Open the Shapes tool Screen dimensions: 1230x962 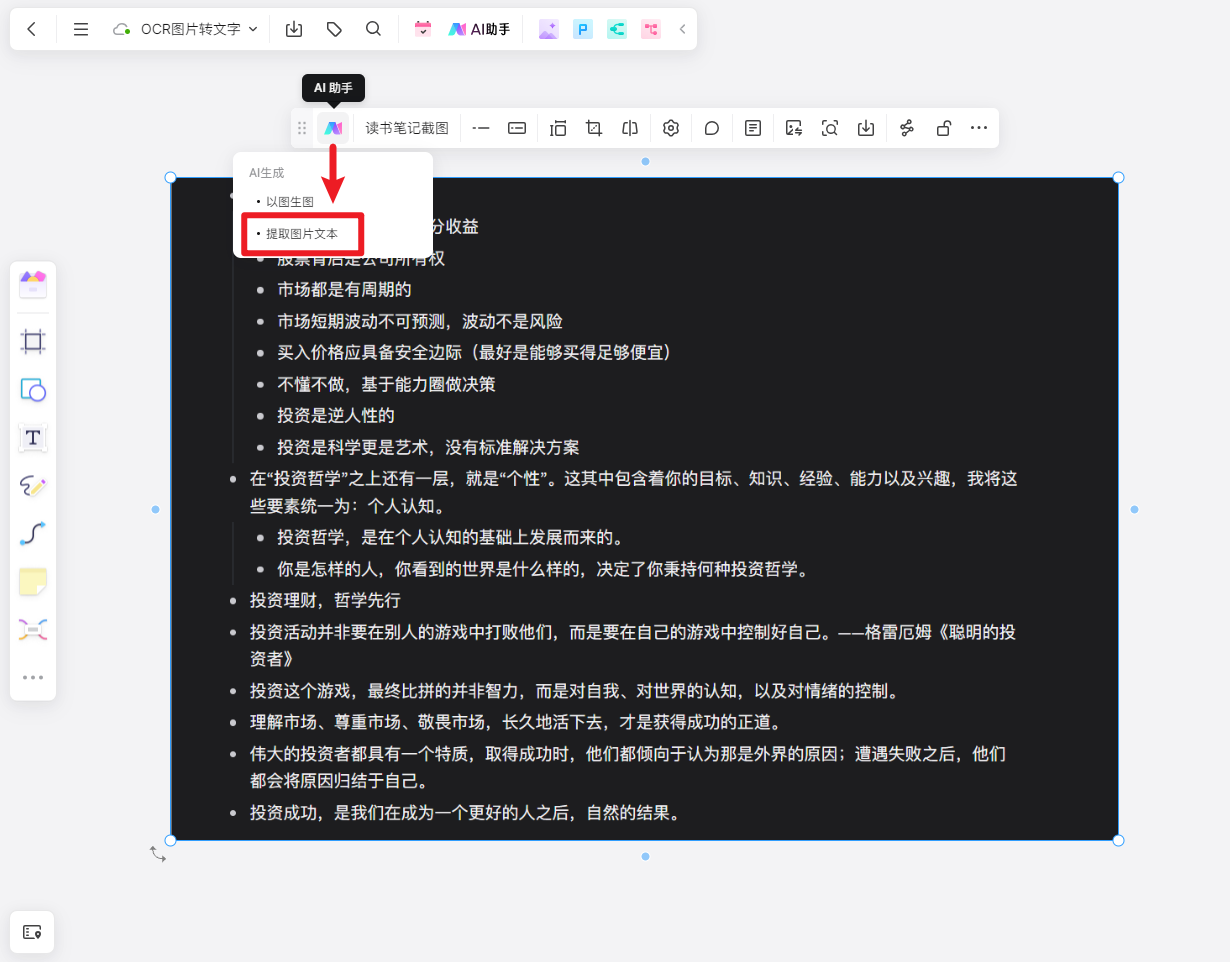point(33,390)
